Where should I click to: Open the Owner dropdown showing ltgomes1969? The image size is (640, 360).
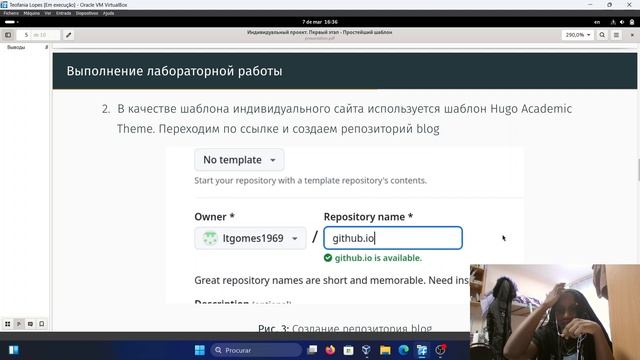(x=250, y=238)
